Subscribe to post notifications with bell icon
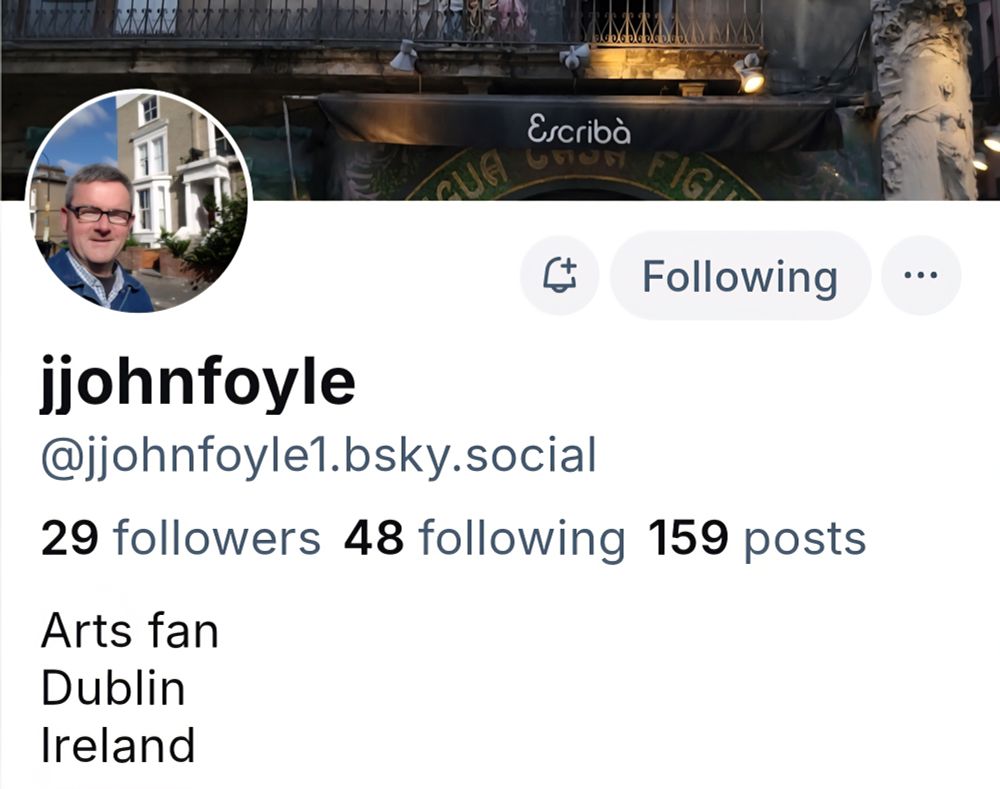 (x=559, y=276)
